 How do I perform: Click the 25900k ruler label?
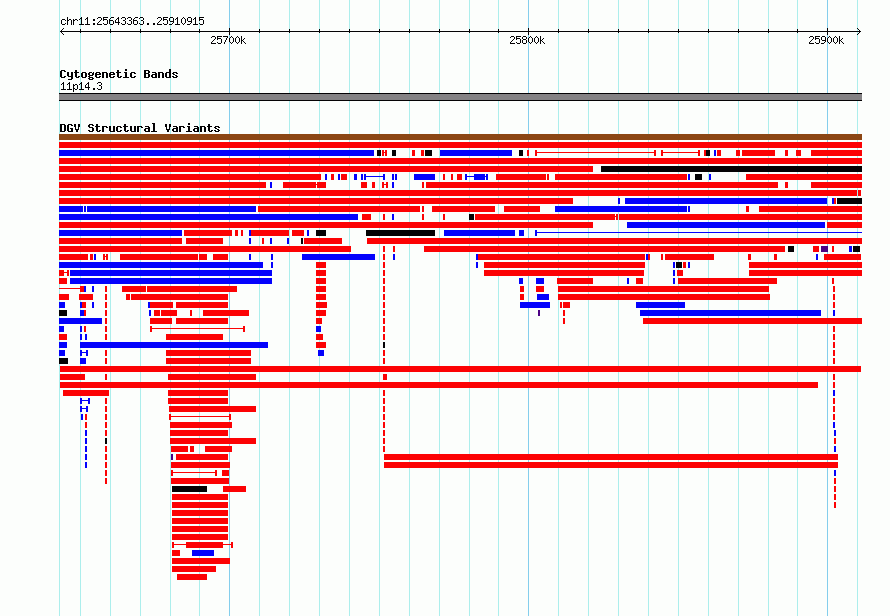pyautogui.click(x=826, y=40)
